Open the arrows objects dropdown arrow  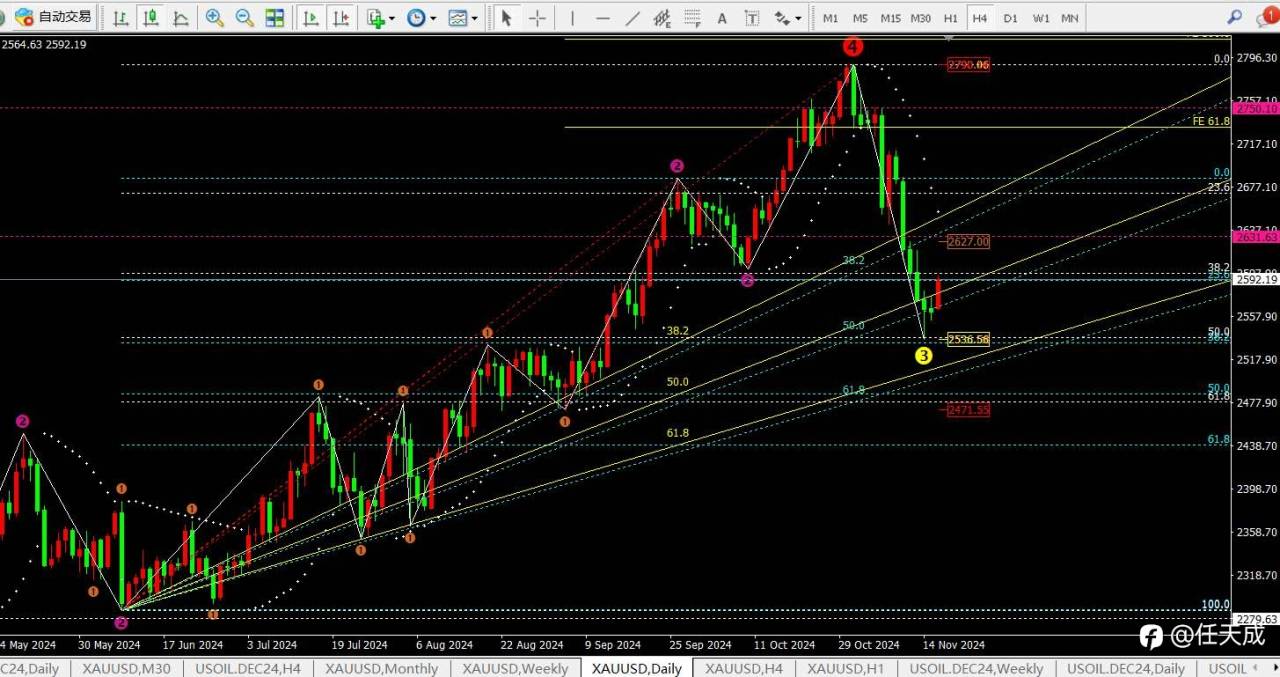(x=798, y=17)
